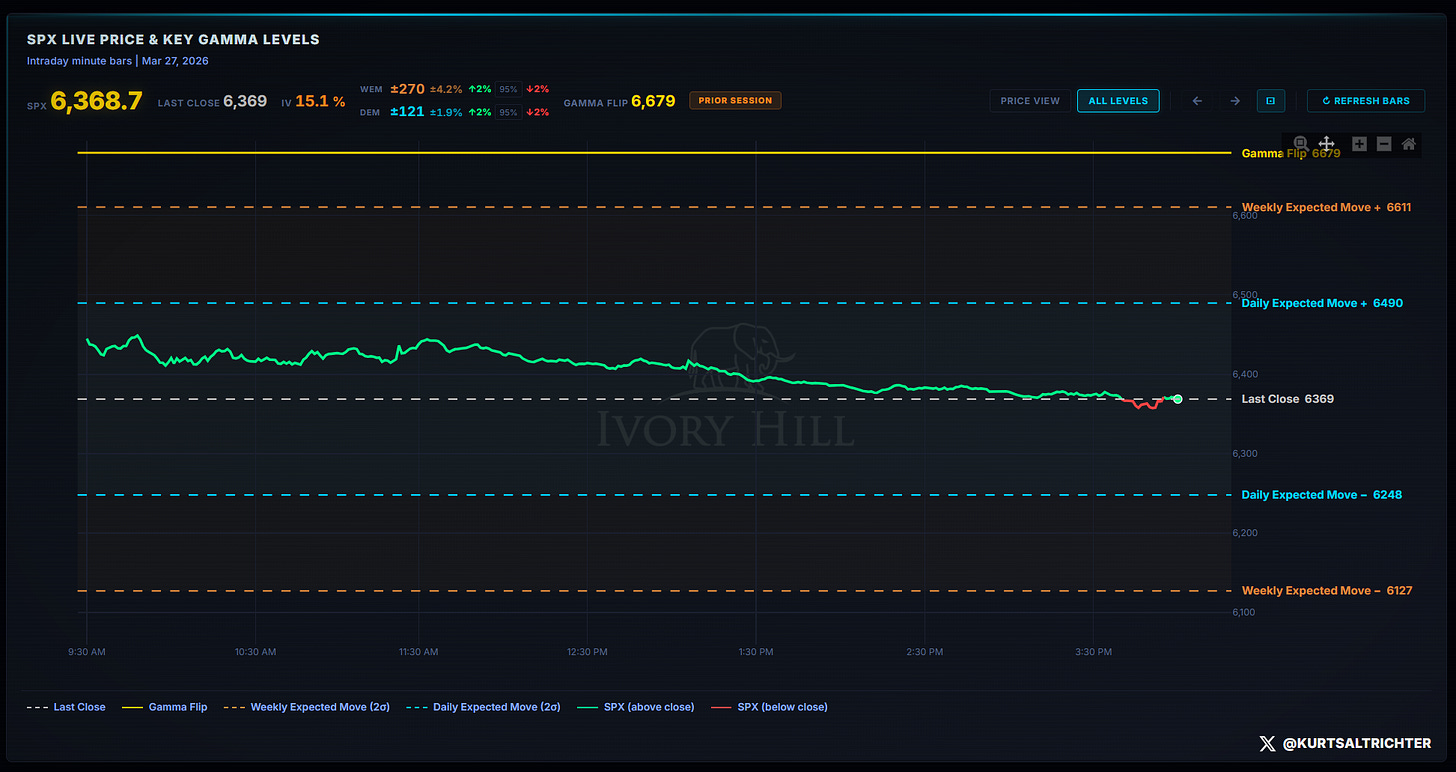Toggle the SPX (above close) legend entry
Screen dimensions: 1456x772
coord(636,707)
